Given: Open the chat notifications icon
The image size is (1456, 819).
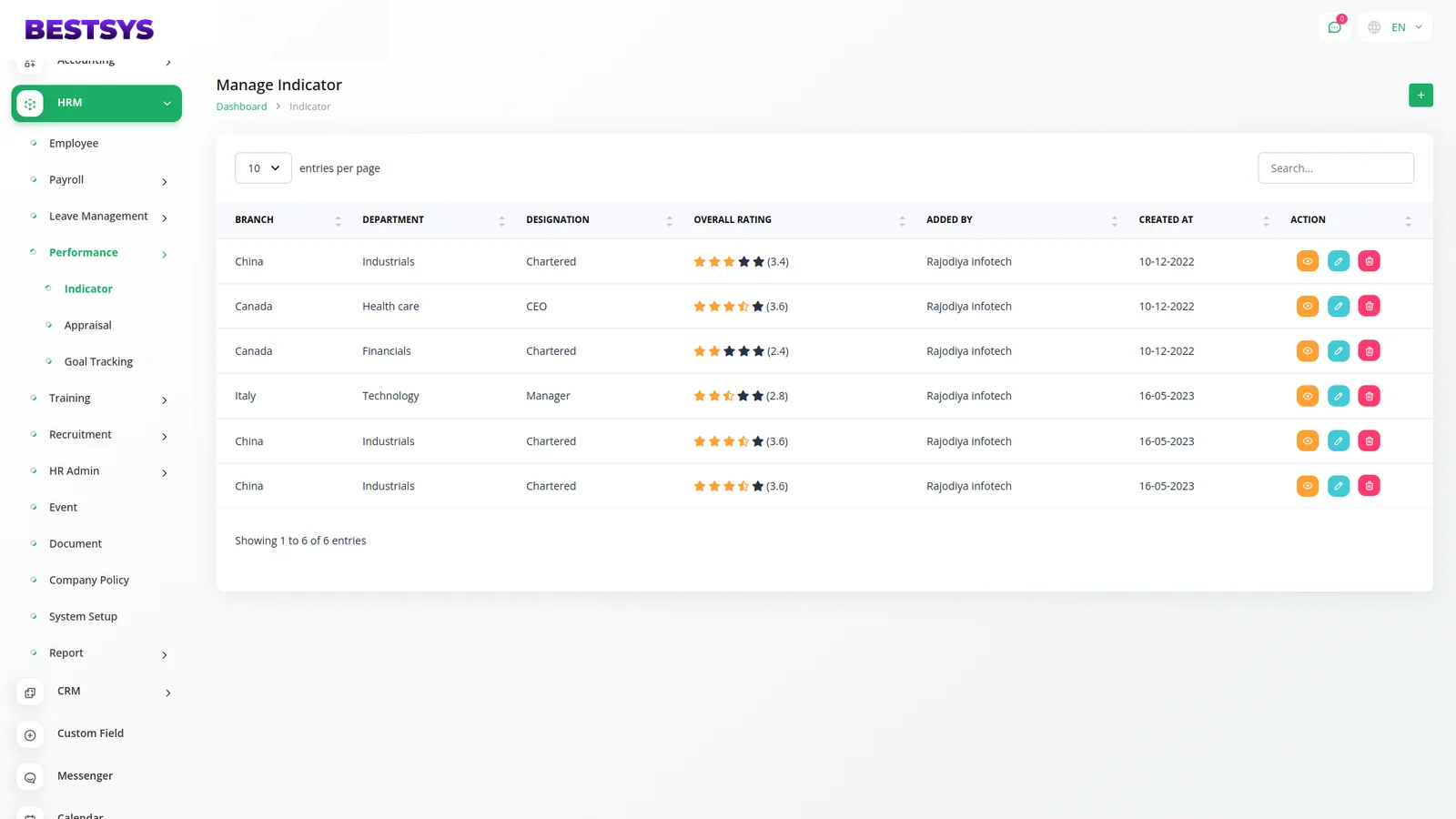Looking at the screenshot, I should tap(1334, 27).
